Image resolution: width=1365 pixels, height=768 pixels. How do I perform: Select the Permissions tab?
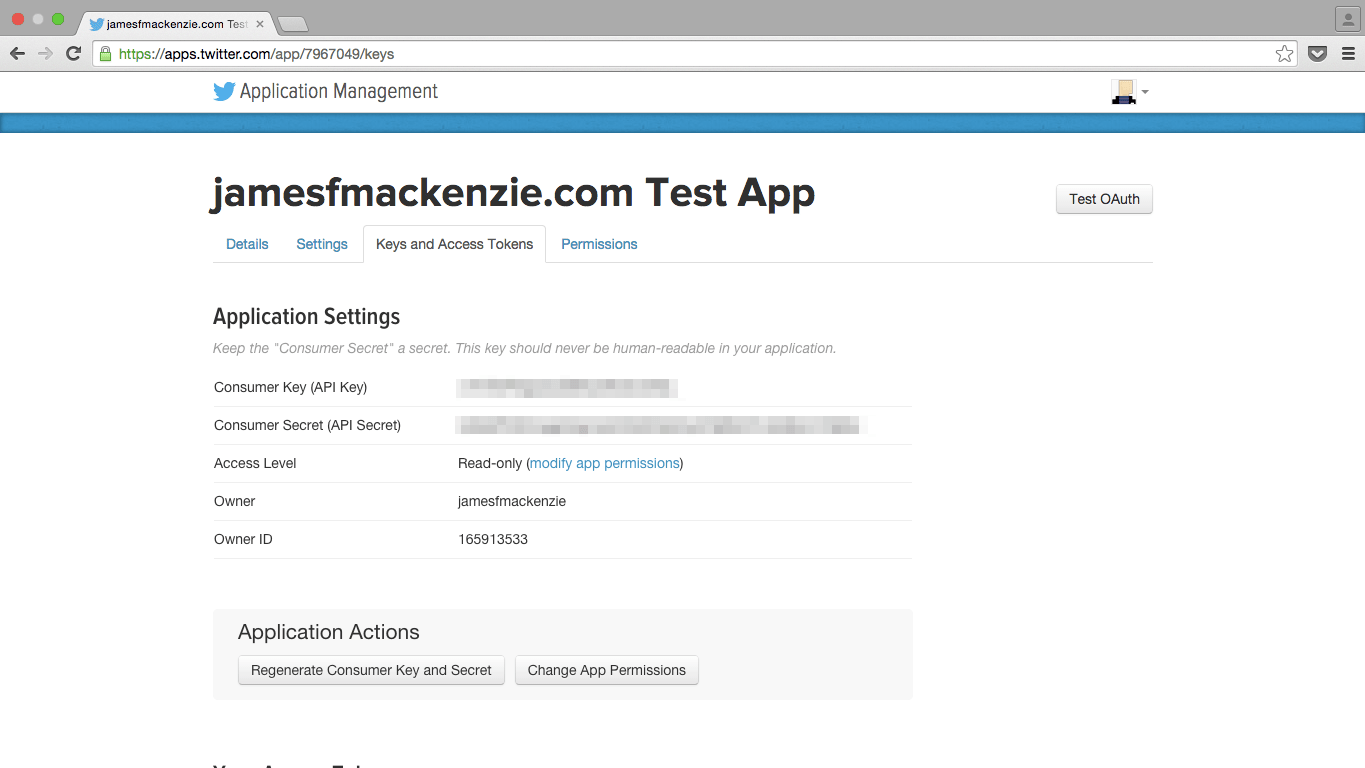pyautogui.click(x=599, y=244)
